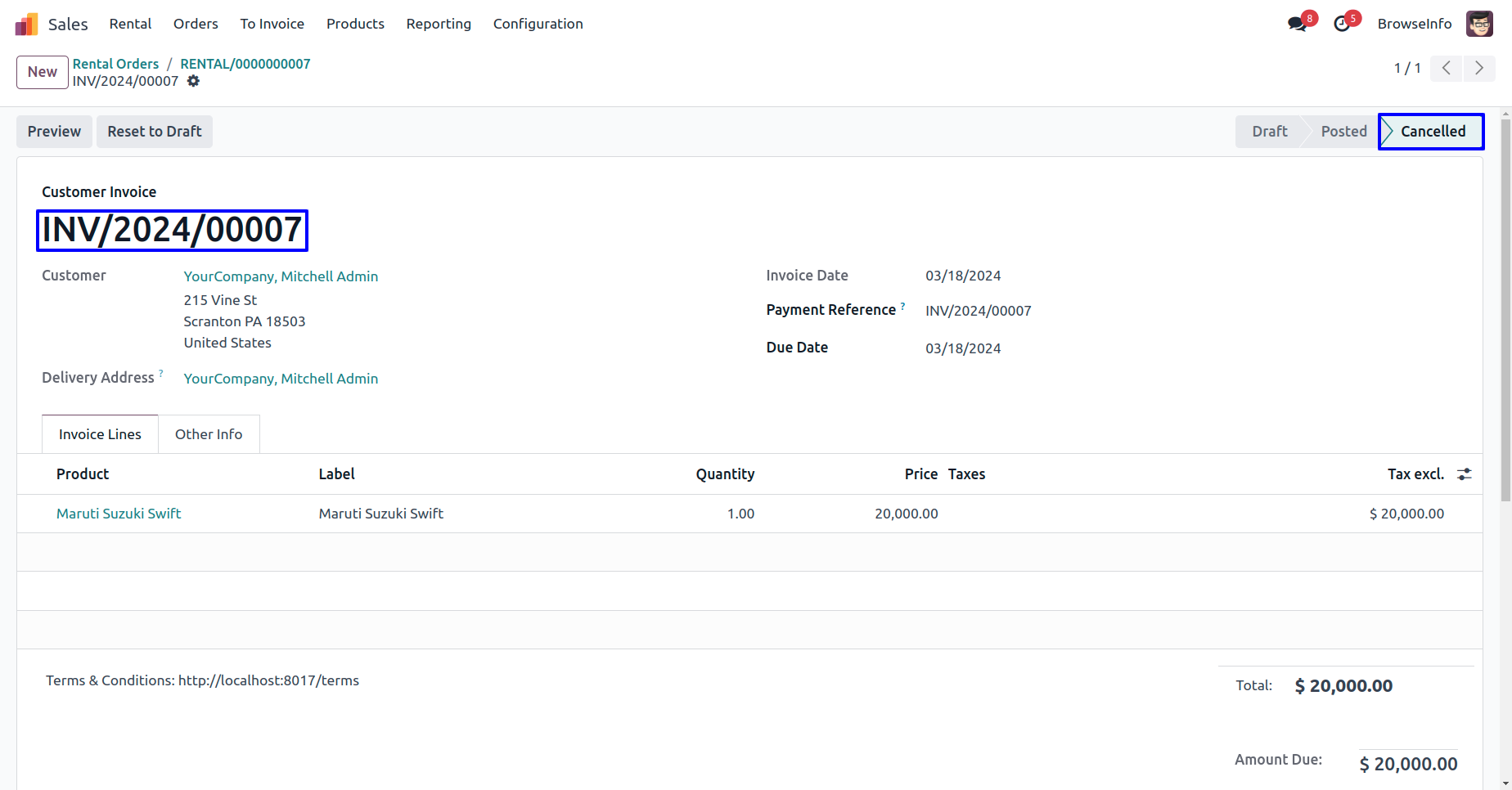Open the Orders menu
This screenshot has height=790, width=1512.
point(196,24)
